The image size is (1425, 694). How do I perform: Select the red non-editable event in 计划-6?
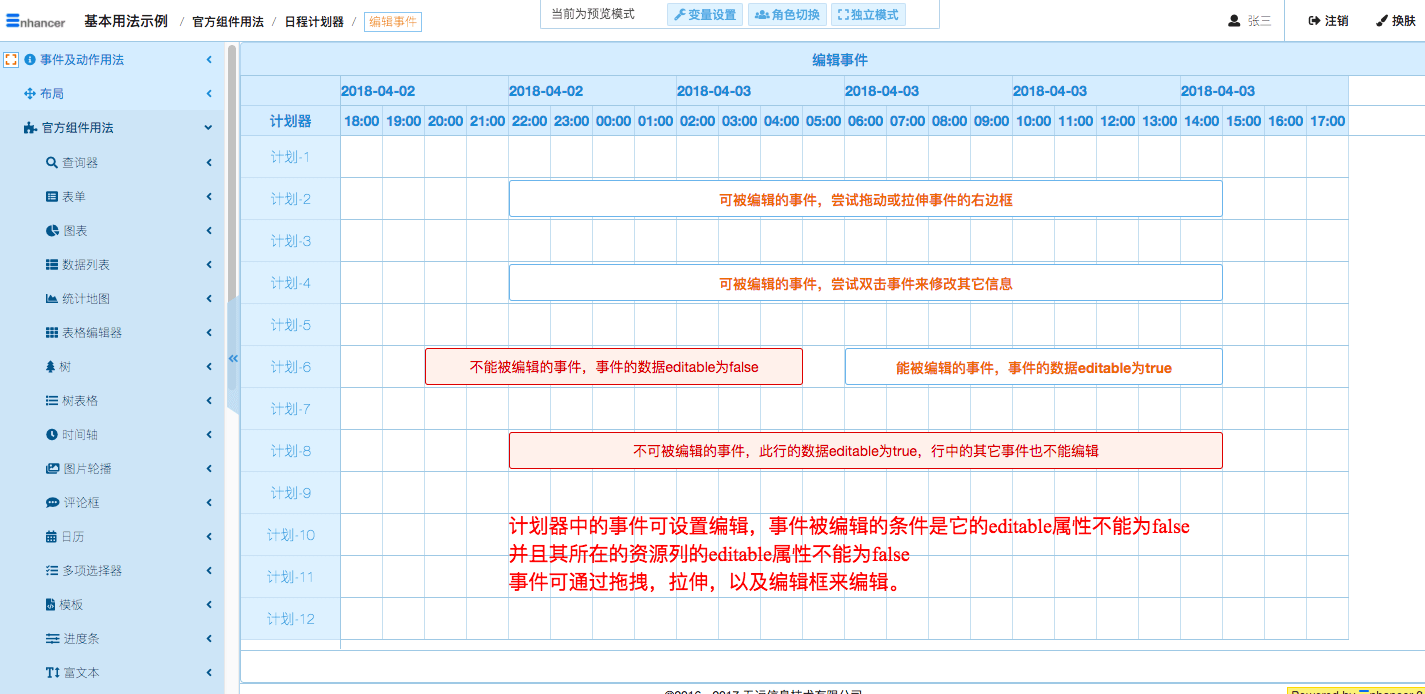[x=613, y=367]
